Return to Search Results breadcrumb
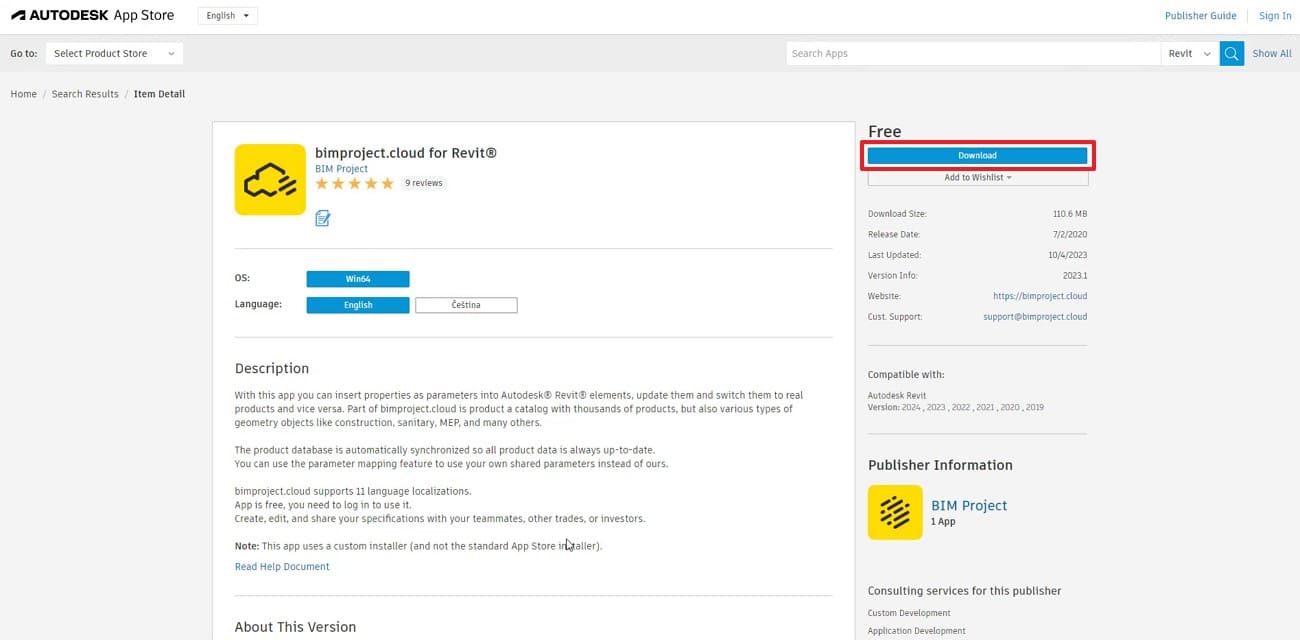The image size is (1300, 640). (85, 93)
